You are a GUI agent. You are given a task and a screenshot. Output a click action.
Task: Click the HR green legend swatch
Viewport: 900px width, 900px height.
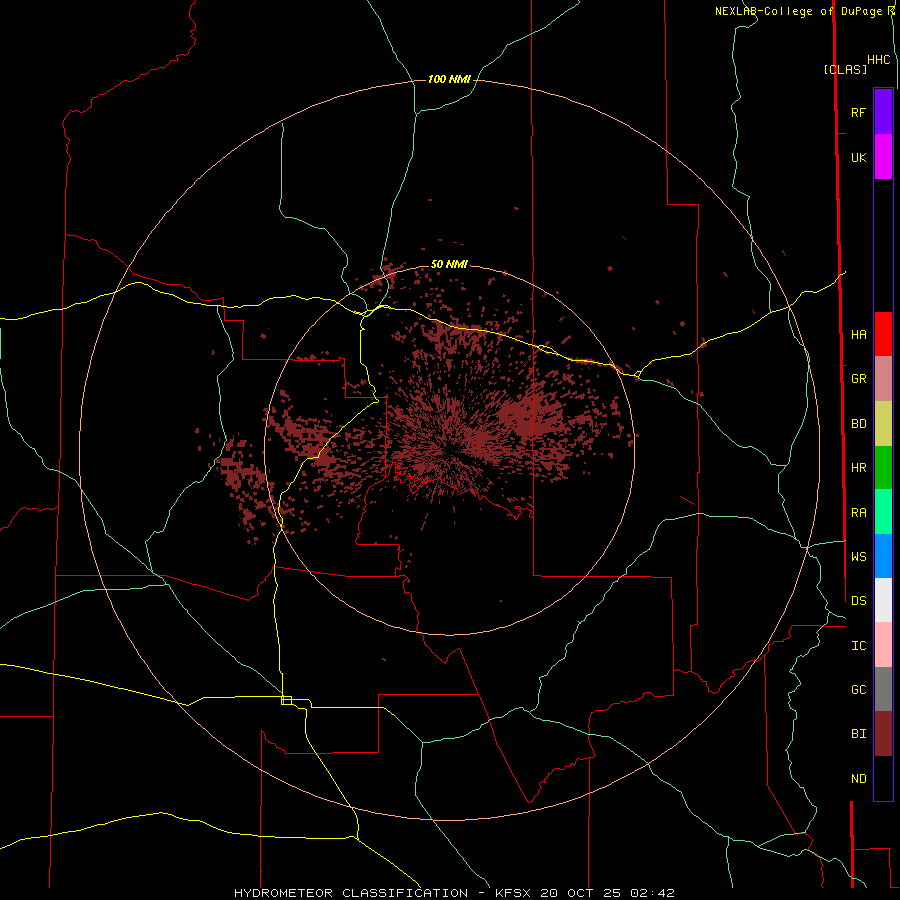(883, 468)
